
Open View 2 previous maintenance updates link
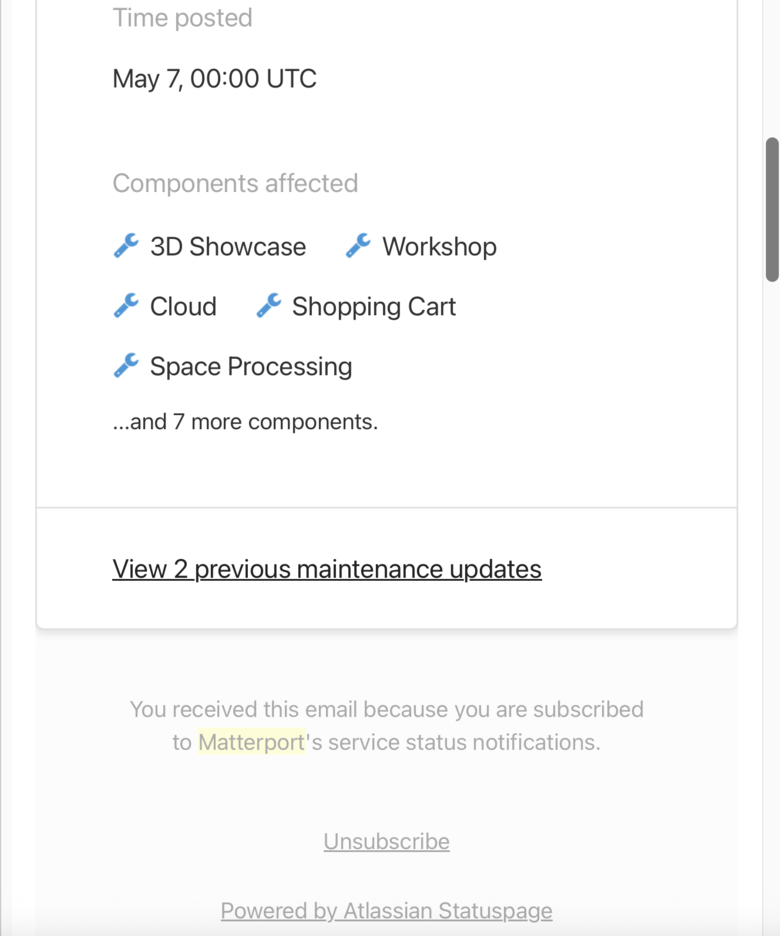pos(327,569)
